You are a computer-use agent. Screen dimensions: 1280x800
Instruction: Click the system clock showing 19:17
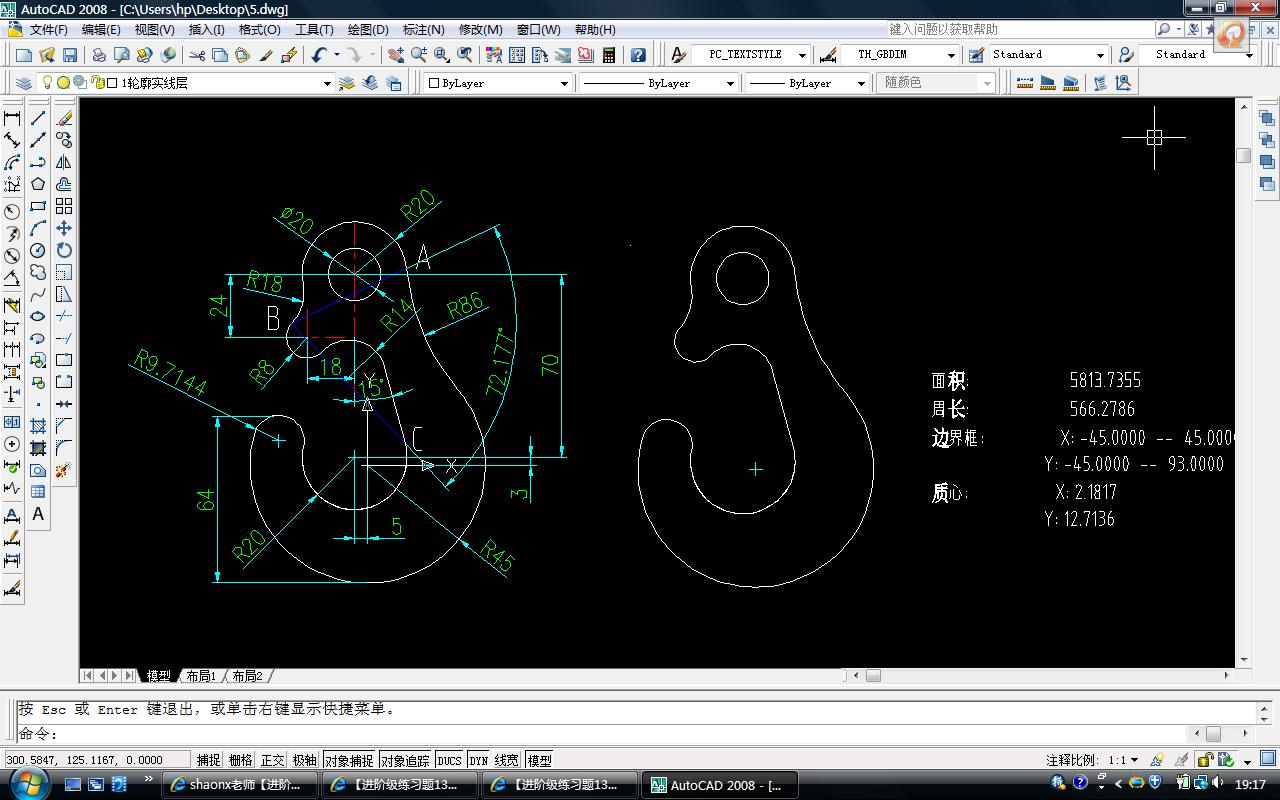(x=1250, y=785)
